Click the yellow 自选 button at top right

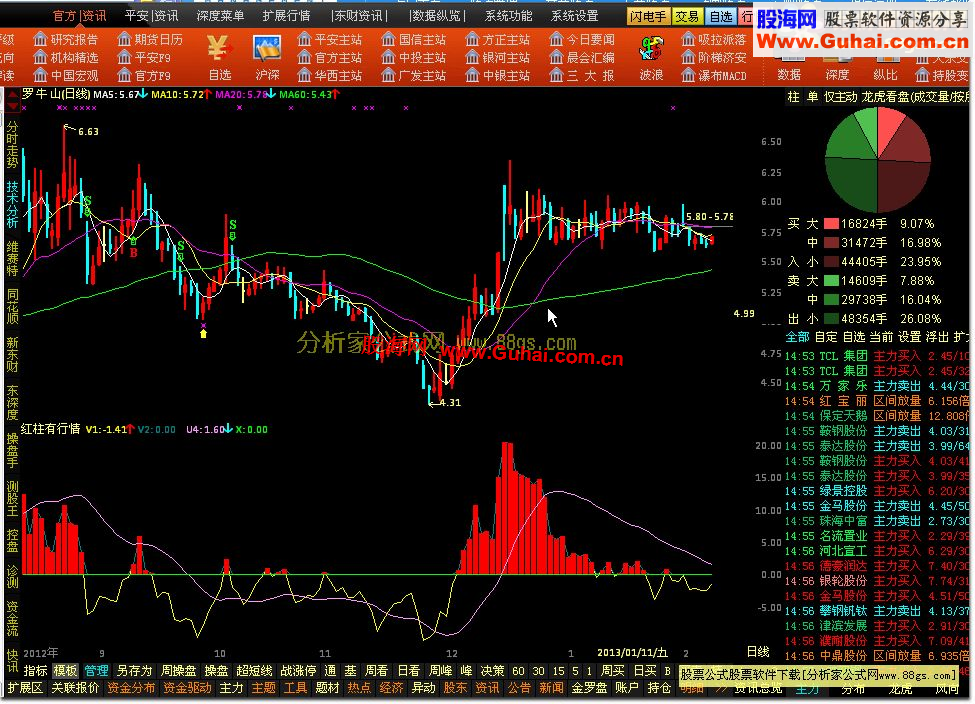click(721, 17)
